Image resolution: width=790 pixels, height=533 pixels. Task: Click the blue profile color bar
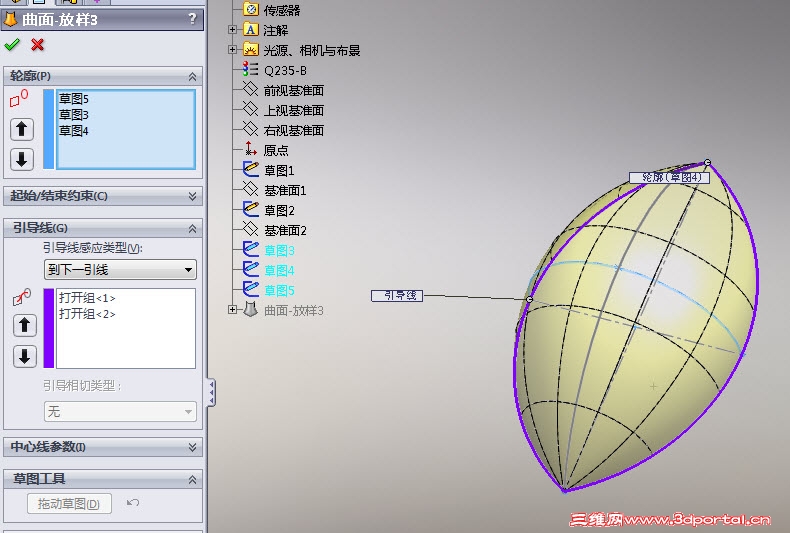click(48, 129)
